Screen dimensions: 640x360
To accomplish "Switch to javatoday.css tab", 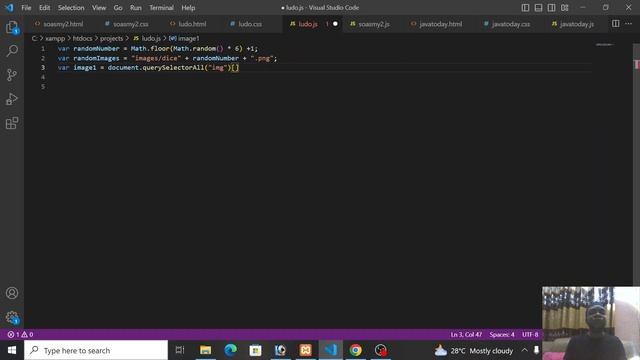I will click(507, 24).
